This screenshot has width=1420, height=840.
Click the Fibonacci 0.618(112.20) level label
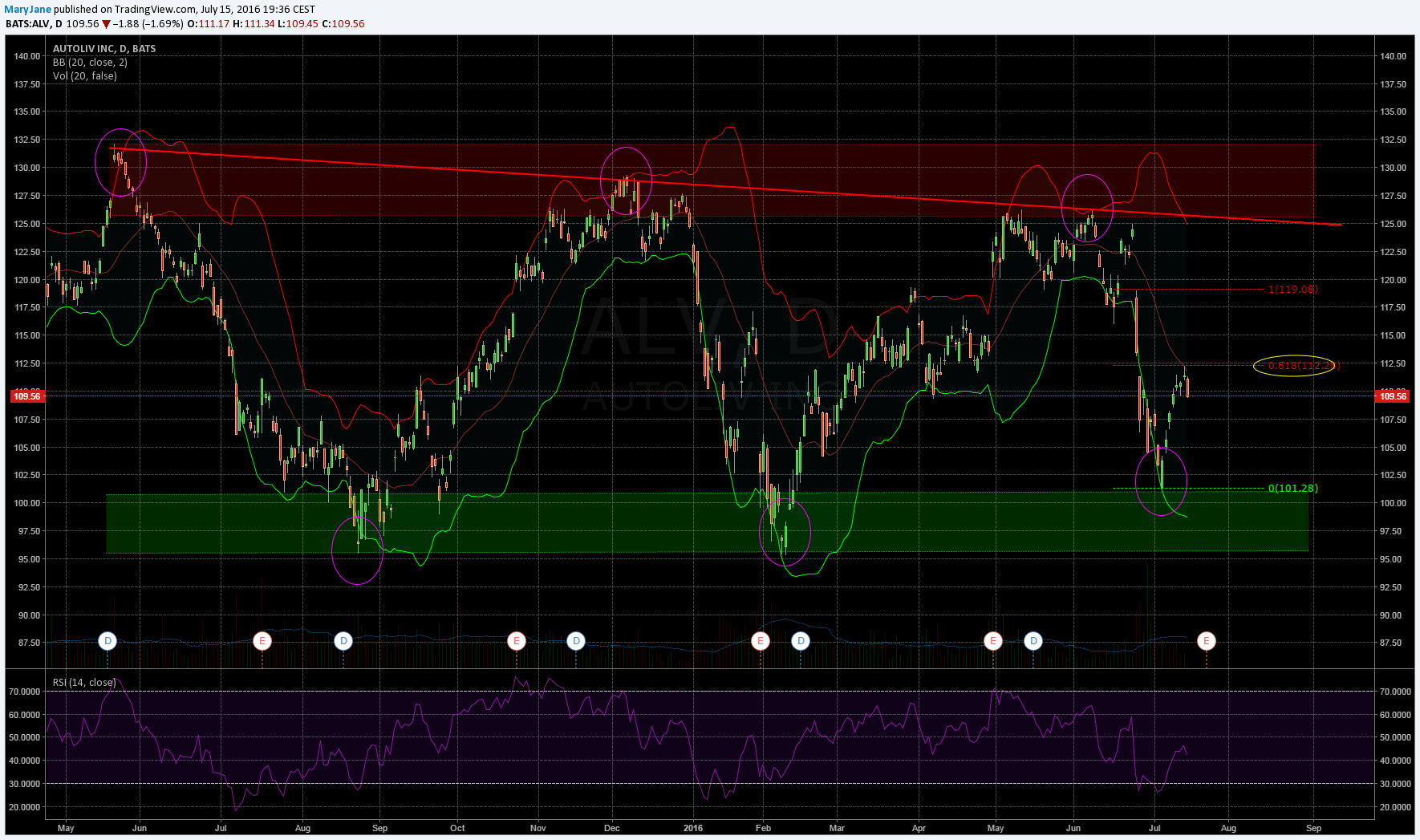[1304, 366]
